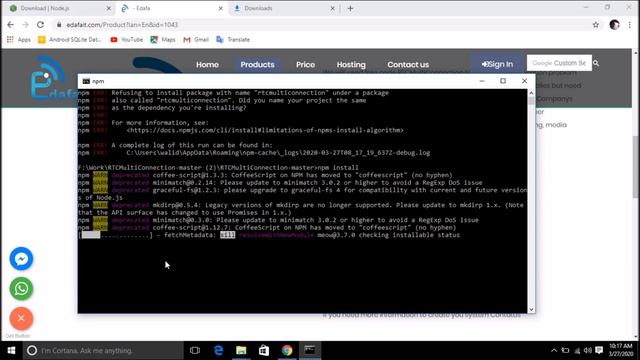
Task: Launch Microsoft Edge from taskbar
Action: point(218,350)
